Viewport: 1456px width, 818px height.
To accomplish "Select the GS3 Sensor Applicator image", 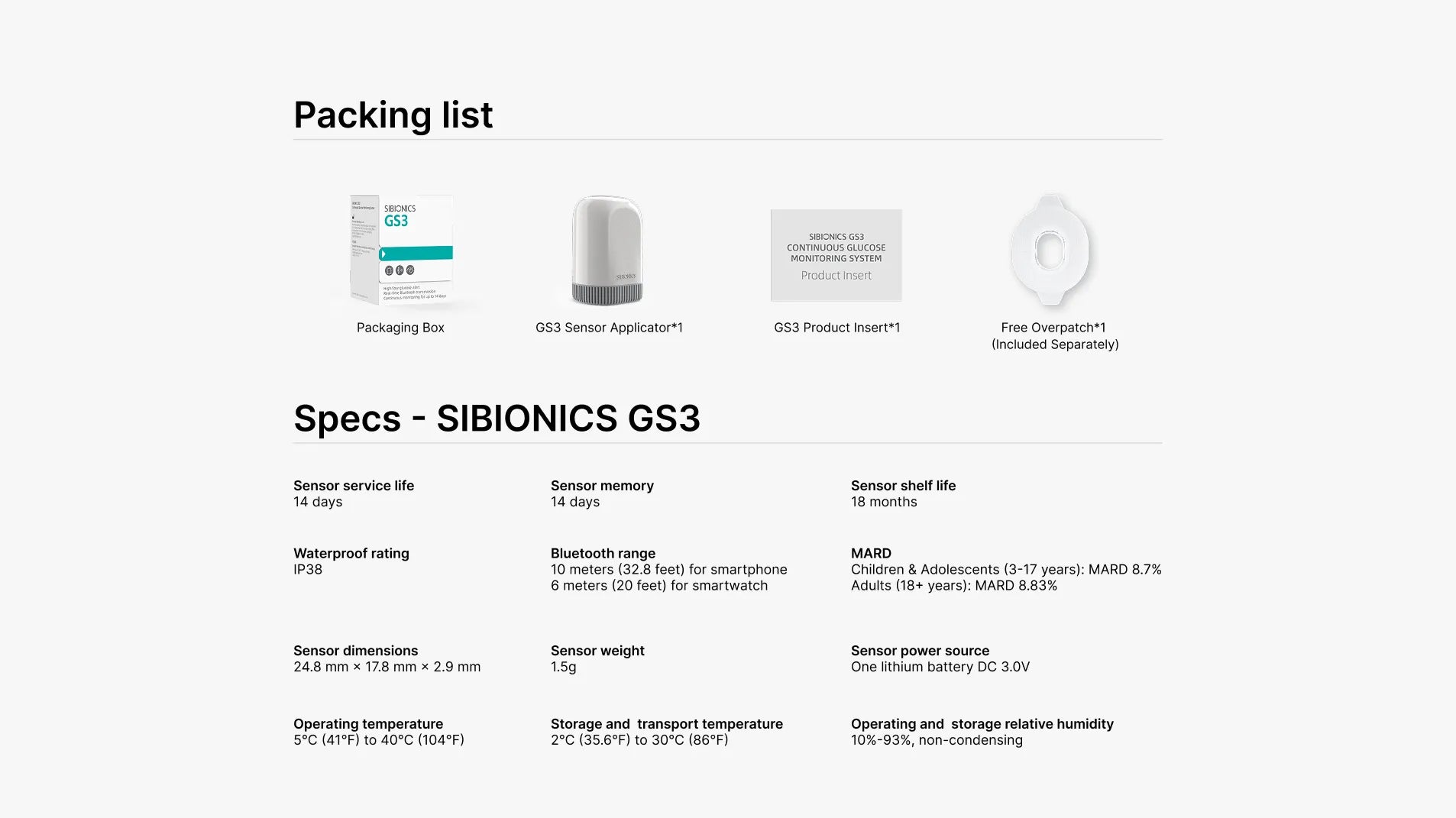I will tap(608, 251).
